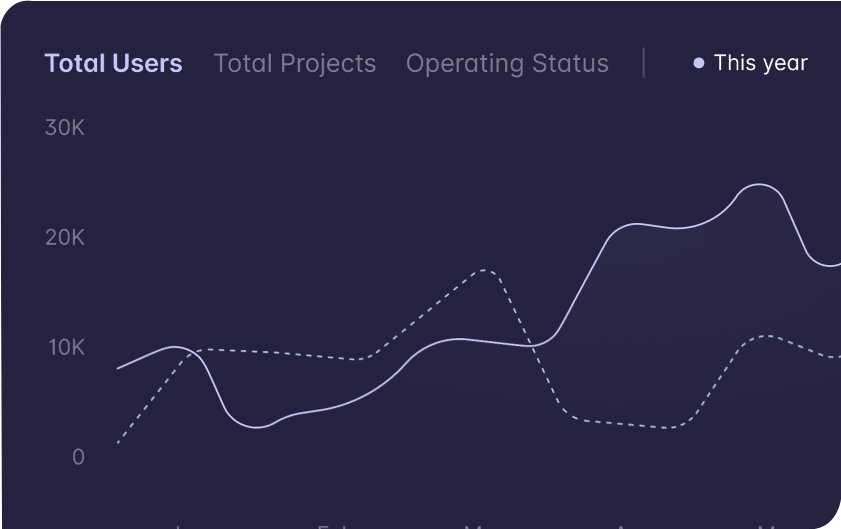Click the 0 y-axis label
841x529 pixels.
click(78, 457)
